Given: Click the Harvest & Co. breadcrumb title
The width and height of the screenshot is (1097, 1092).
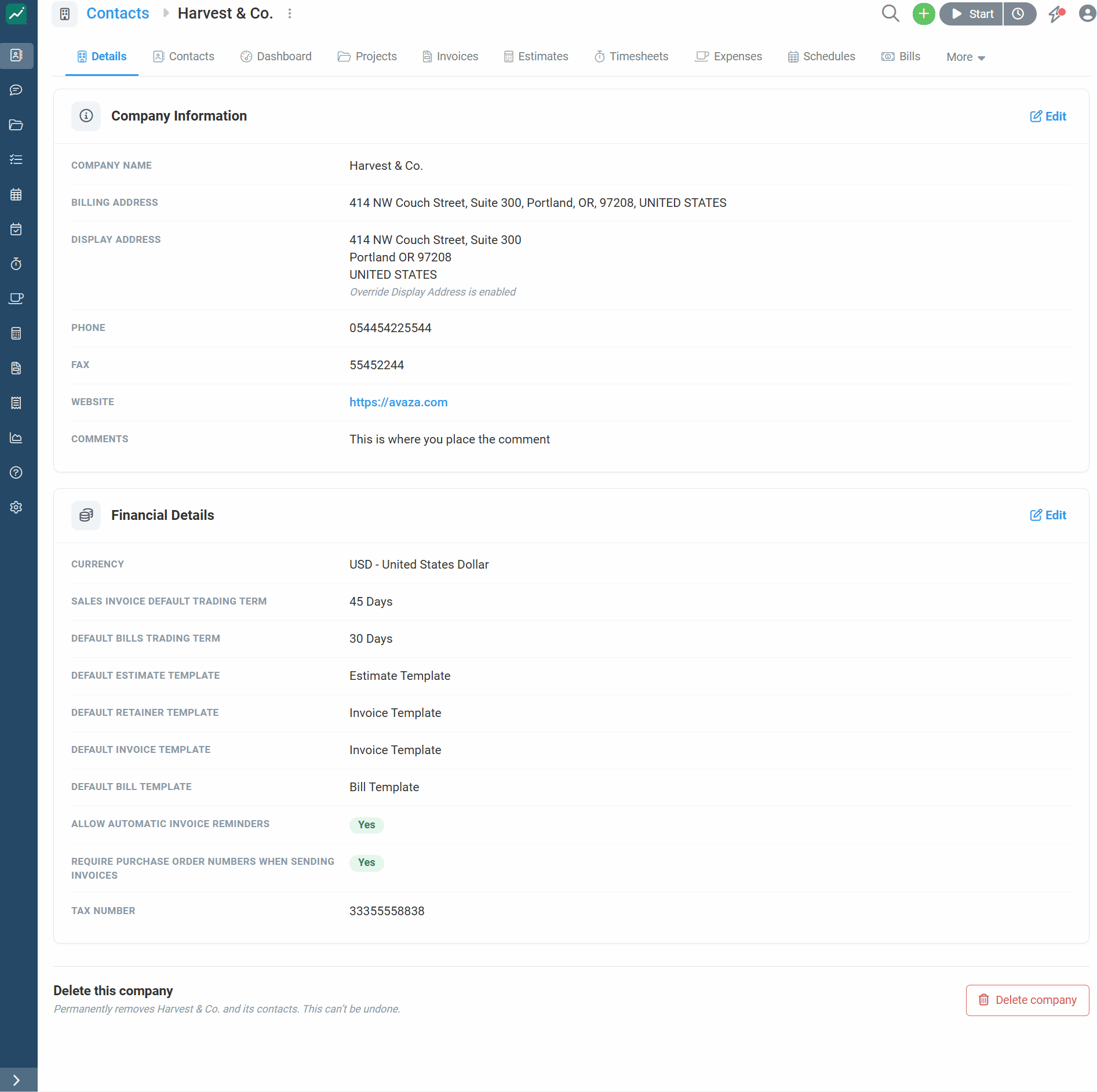Looking at the screenshot, I should coord(225,13).
